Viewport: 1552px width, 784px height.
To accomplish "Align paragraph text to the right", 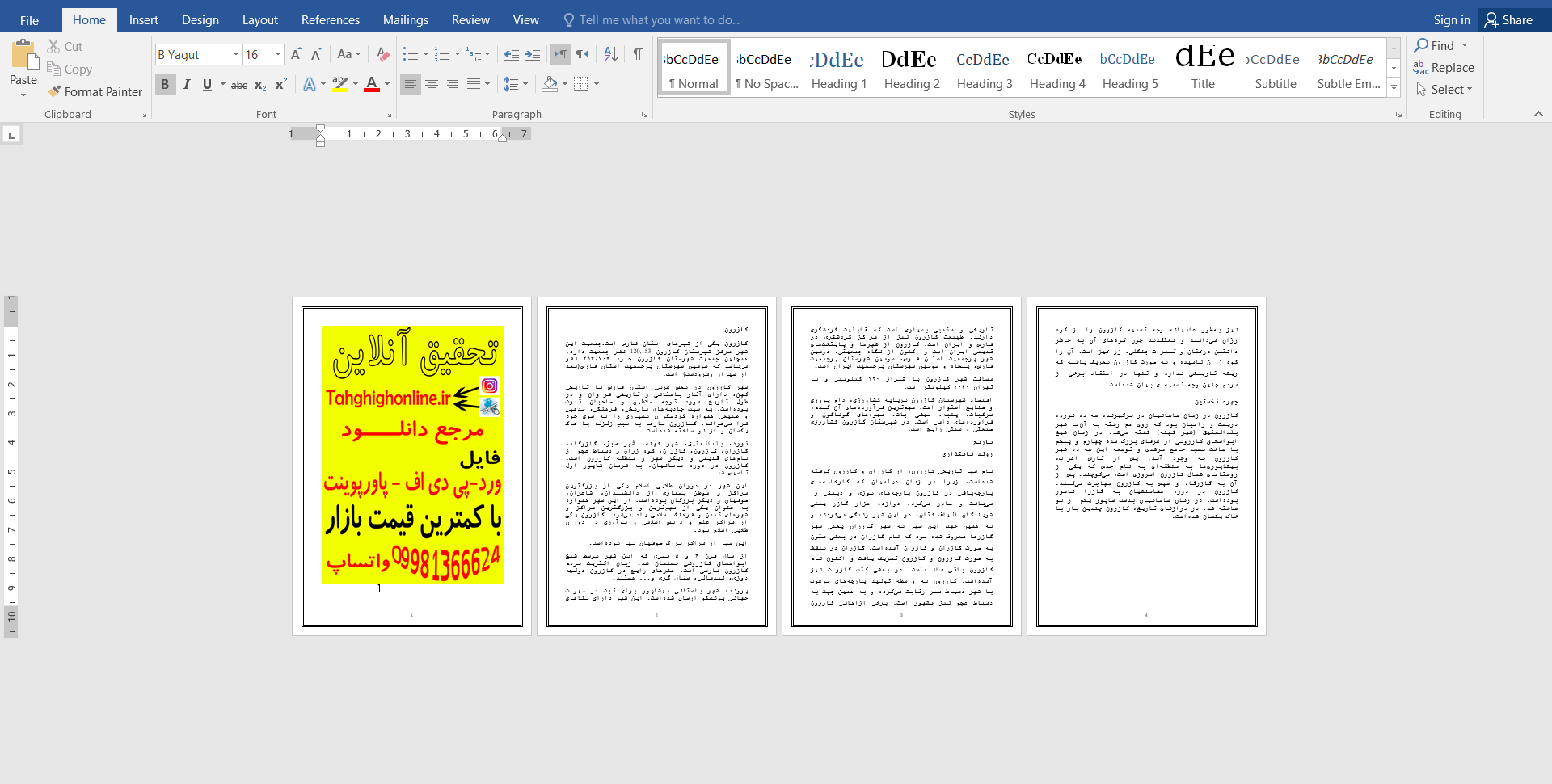I will coord(453,84).
